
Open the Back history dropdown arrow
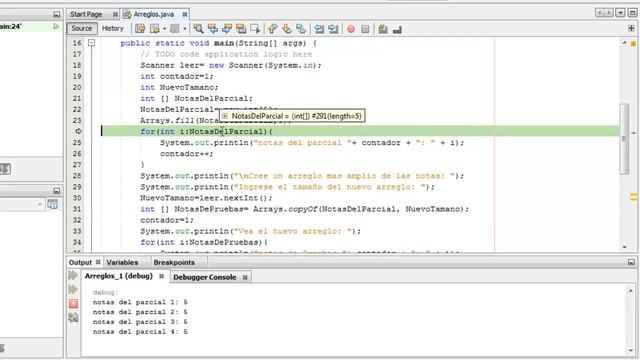164,29
